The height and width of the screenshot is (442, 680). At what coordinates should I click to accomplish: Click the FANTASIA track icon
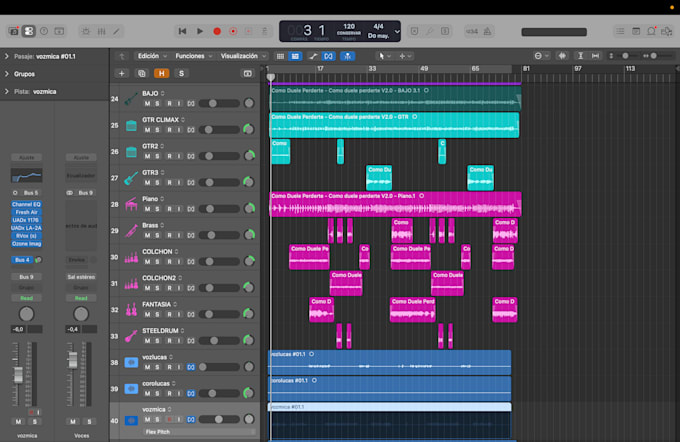coord(131,310)
